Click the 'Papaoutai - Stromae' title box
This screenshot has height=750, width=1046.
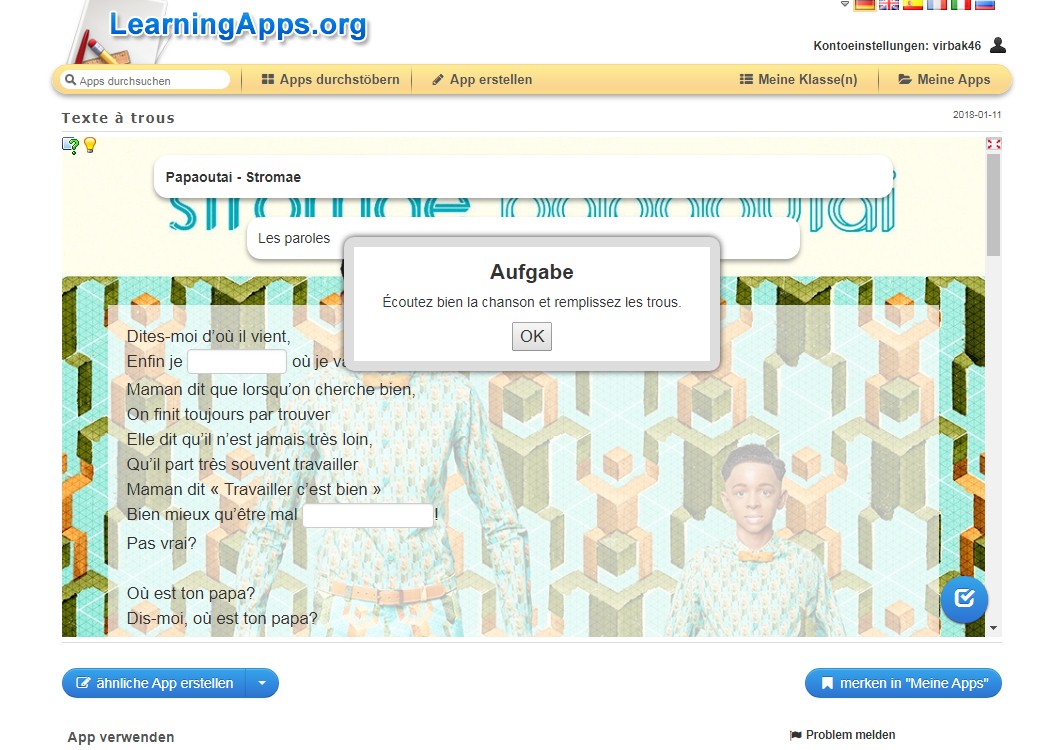[523, 177]
